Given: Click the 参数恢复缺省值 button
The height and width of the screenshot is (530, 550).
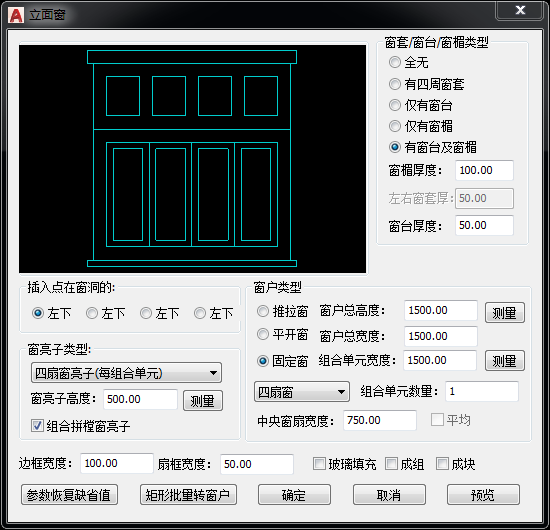Looking at the screenshot, I should pyautogui.click(x=69, y=495).
